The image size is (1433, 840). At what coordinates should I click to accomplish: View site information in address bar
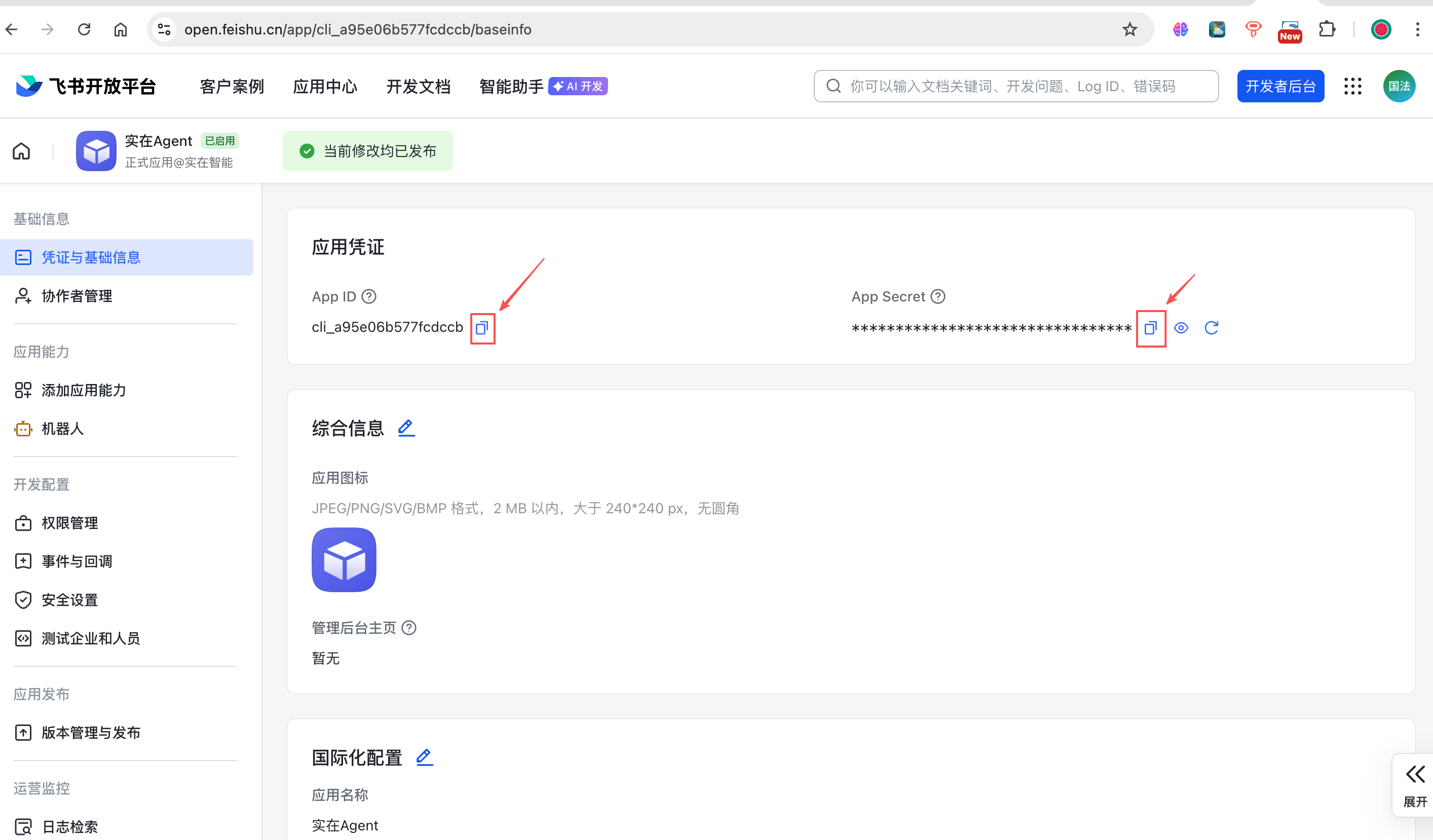point(164,29)
